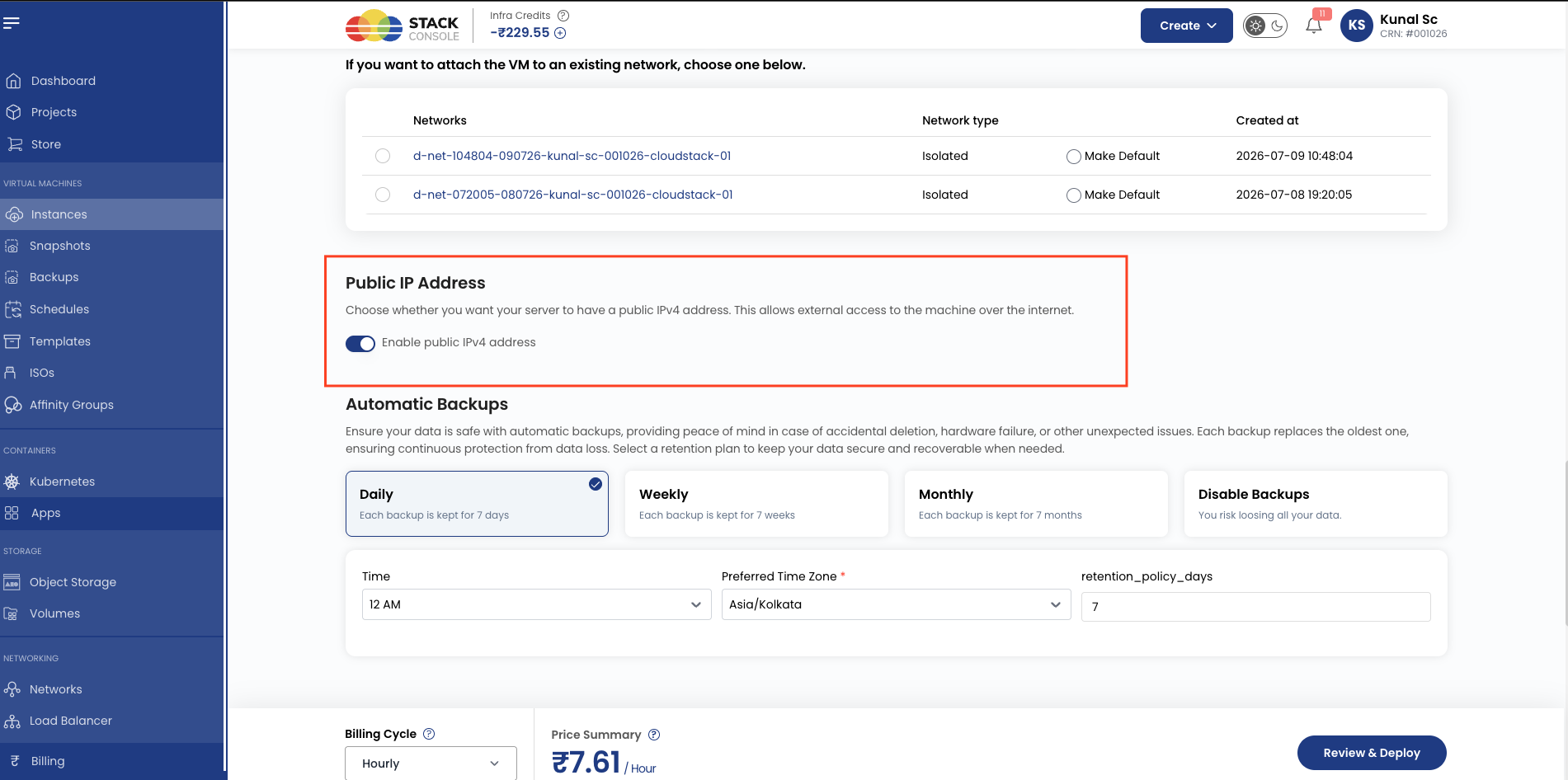Click the Kubernetes wheel icon
Image resolution: width=1568 pixels, height=780 pixels.
[12, 482]
